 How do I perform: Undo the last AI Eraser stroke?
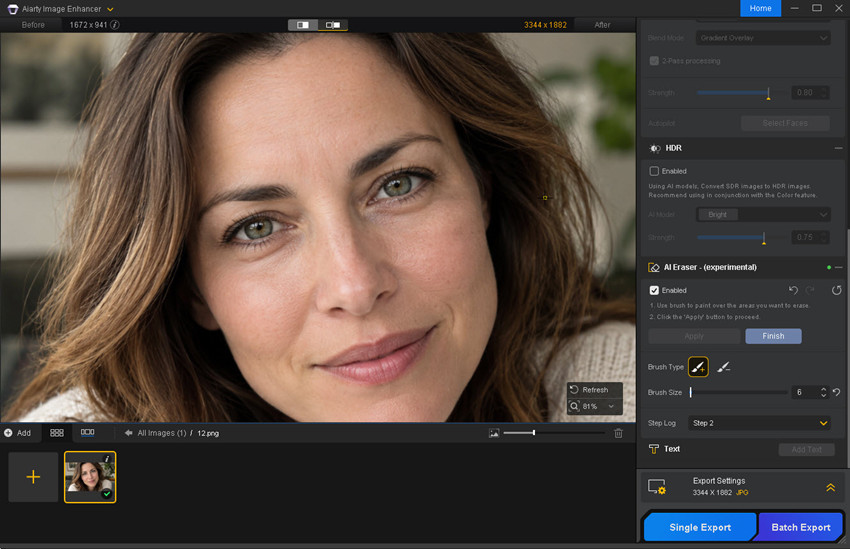click(793, 290)
